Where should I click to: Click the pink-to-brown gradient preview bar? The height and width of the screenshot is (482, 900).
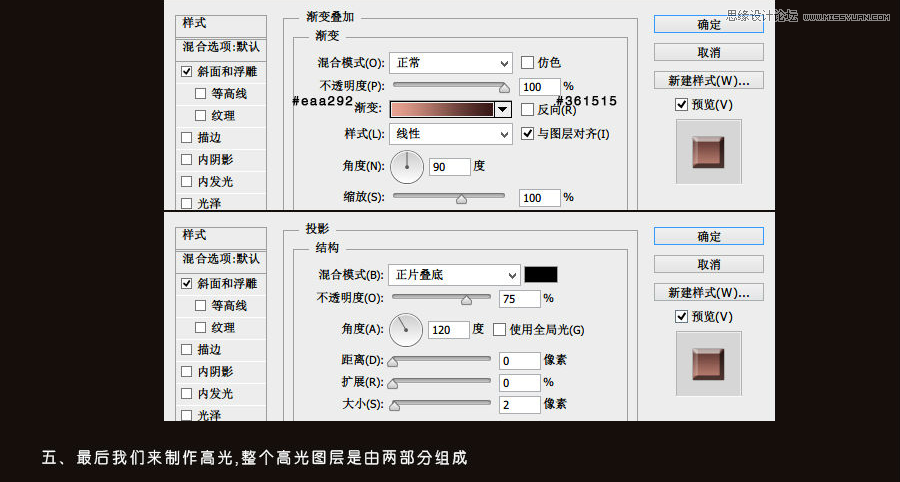(x=441, y=110)
